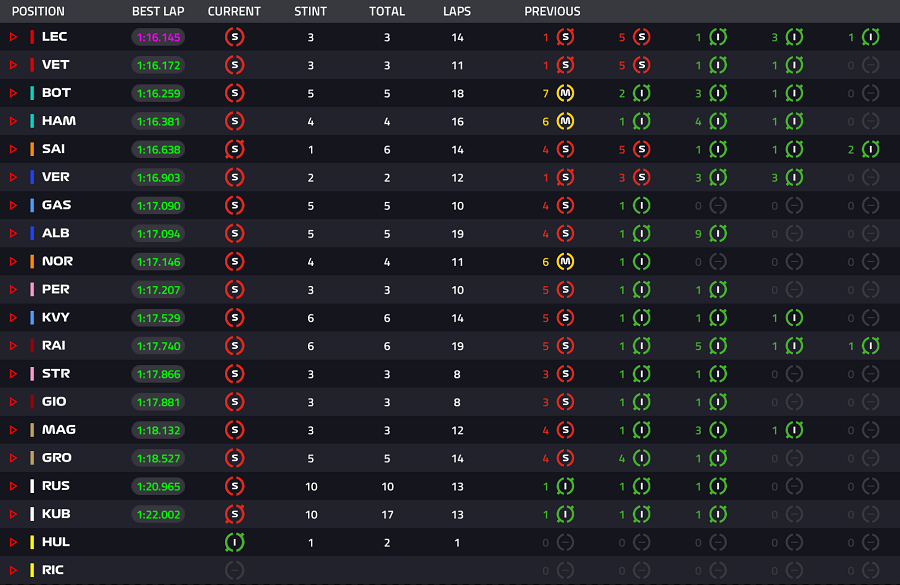The height and width of the screenshot is (585, 900).
Task: Click PER's previous soft tyre icon
Action: (x=565, y=290)
